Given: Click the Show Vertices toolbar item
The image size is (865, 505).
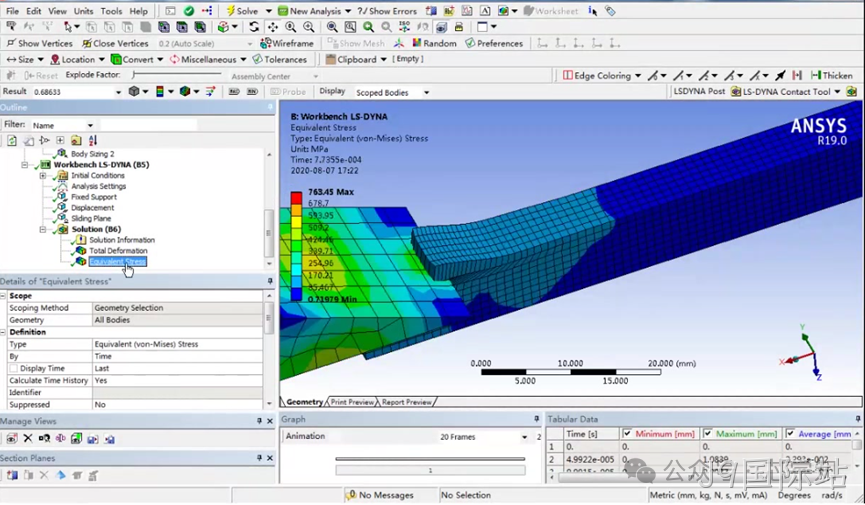Looking at the screenshot, I should [x=39, y=43].
